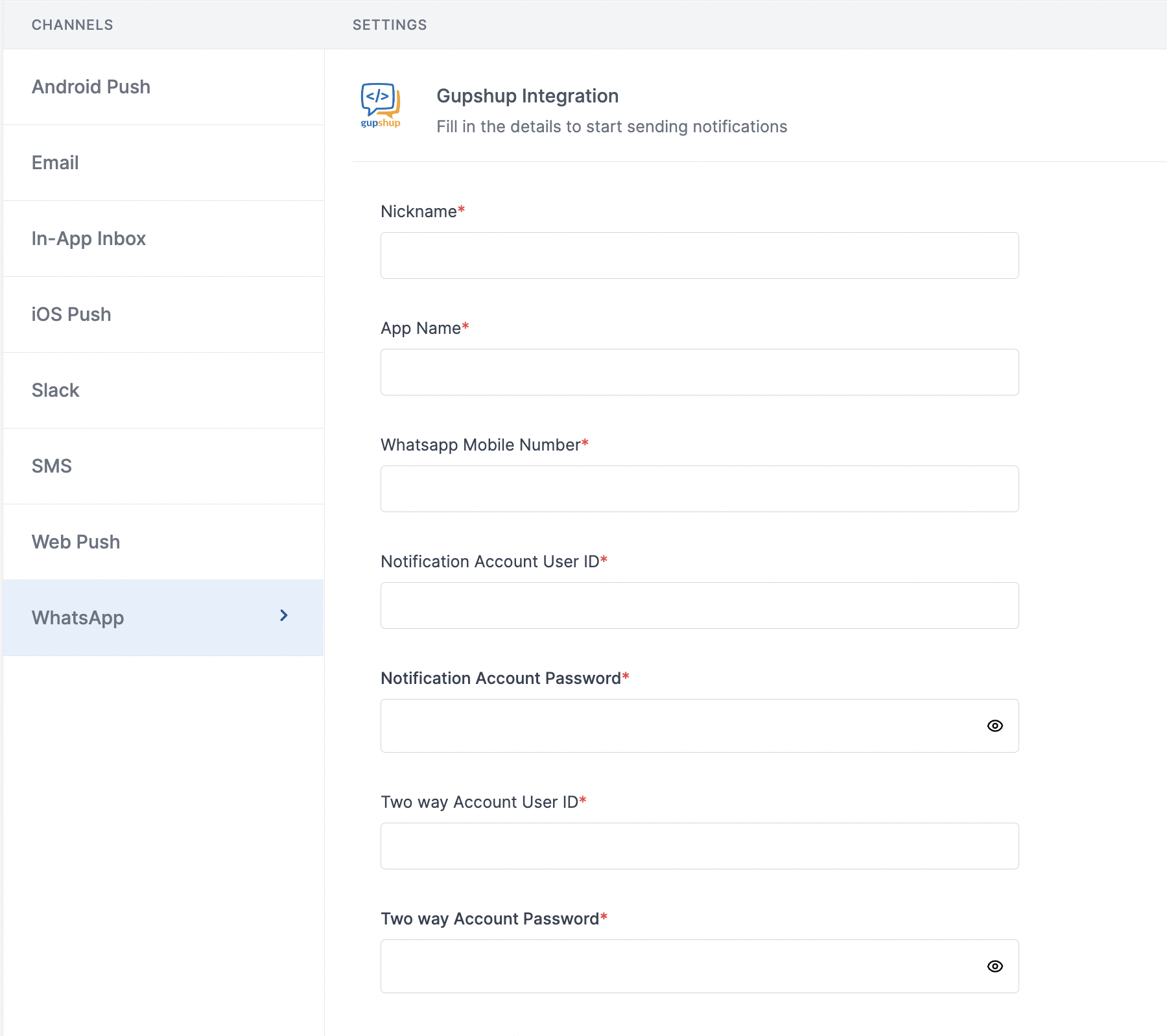Click the Notification Account Password label
This screenshot has width=1167, height=1036.
[505, 678]
